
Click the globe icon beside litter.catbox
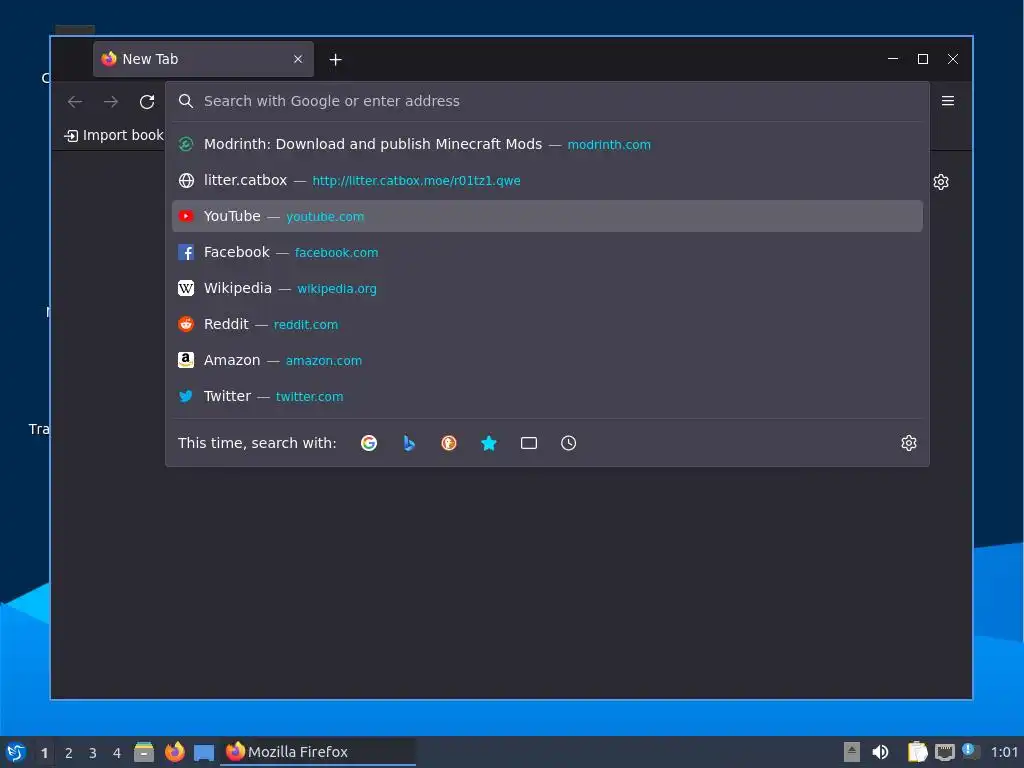[186, 180]
